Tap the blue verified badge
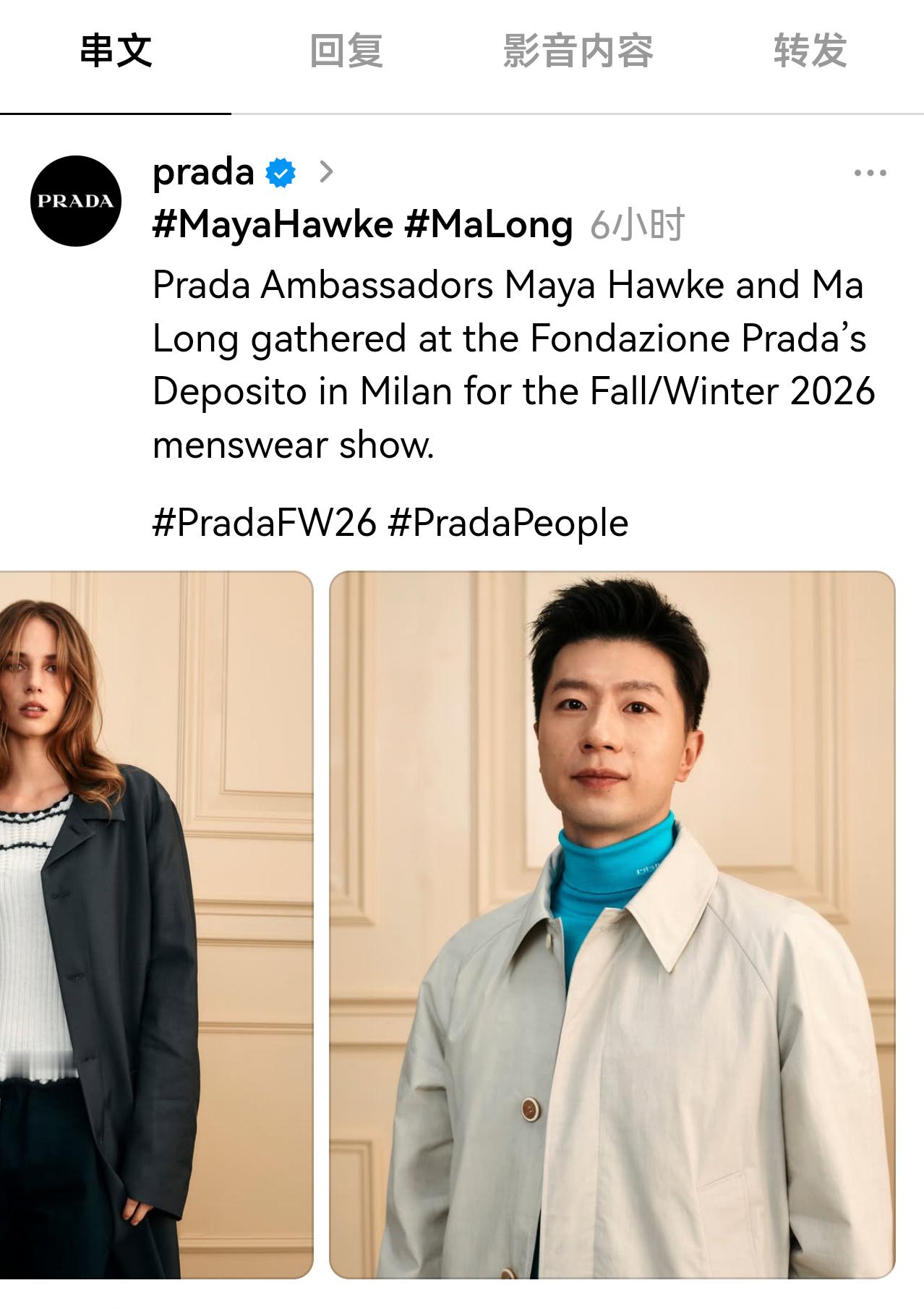This screenshot has width=924, height=1309. point(281,173)
